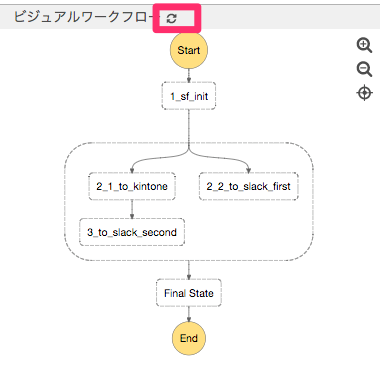The image size is (380, 386).
Task: Select the 2_2_to_slack_first state
Action: click(x=248, y=186)
